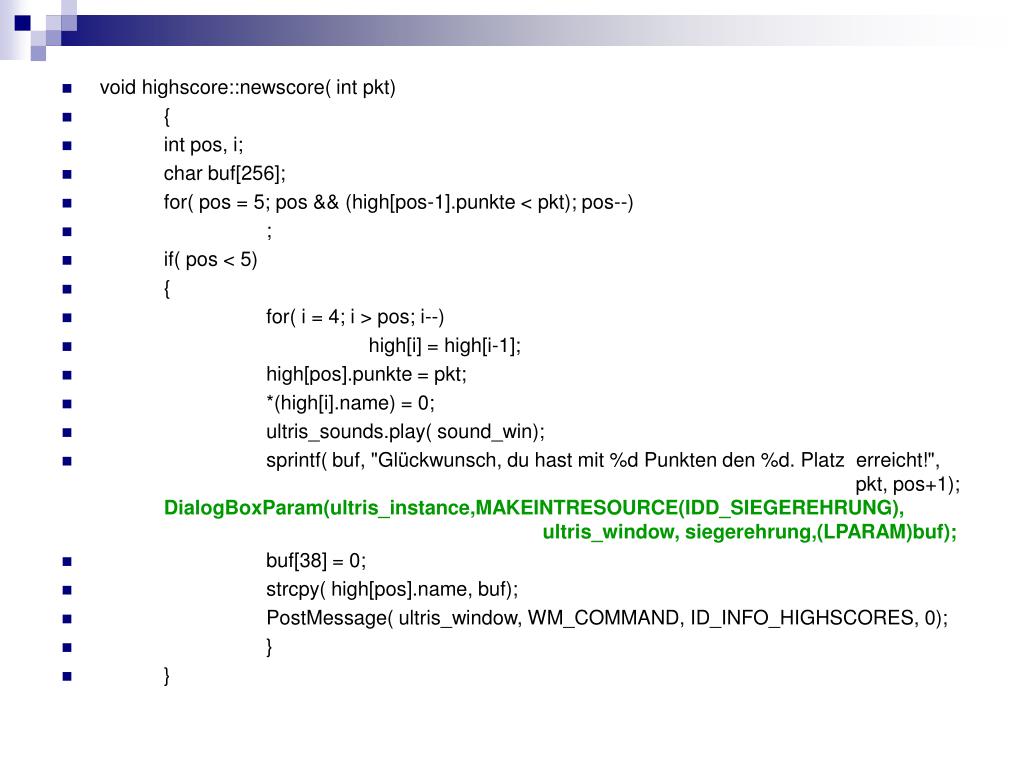The width and height of the screenshot is (1024, 768).
Task: Select the line "*(high[i].name) = 0;"
Action: (350, 404)
